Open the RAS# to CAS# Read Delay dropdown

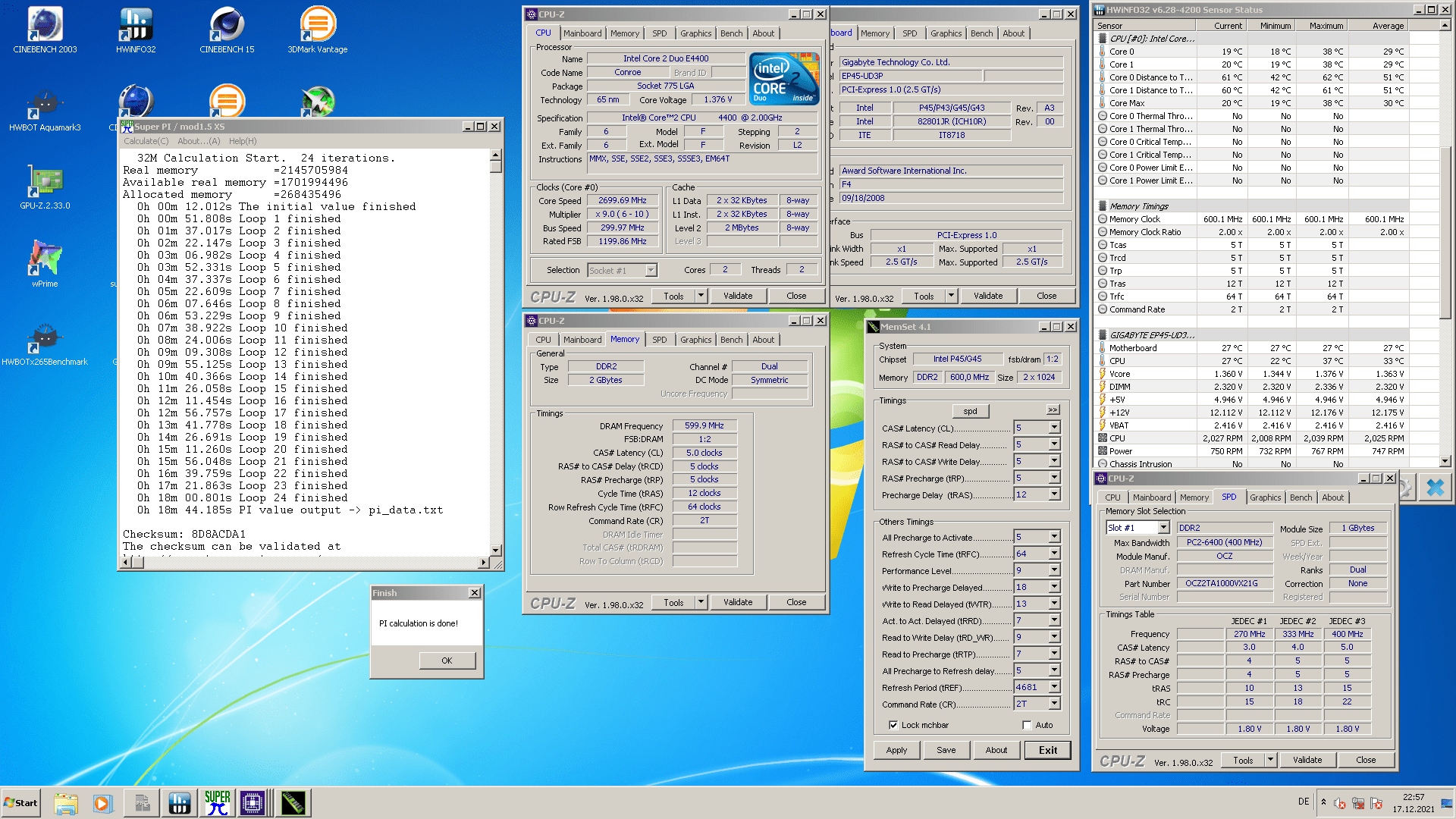[x=1054, y=444]
